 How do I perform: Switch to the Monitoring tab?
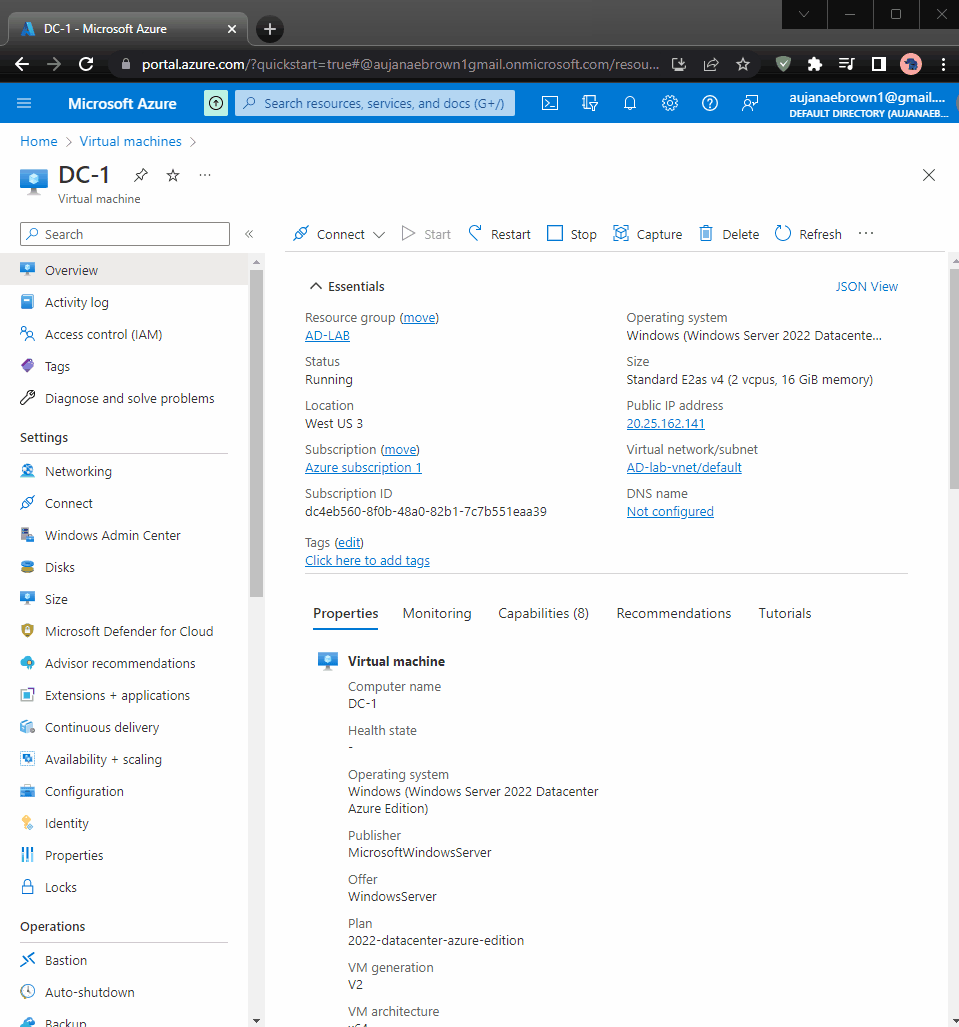tap(437, 614)
